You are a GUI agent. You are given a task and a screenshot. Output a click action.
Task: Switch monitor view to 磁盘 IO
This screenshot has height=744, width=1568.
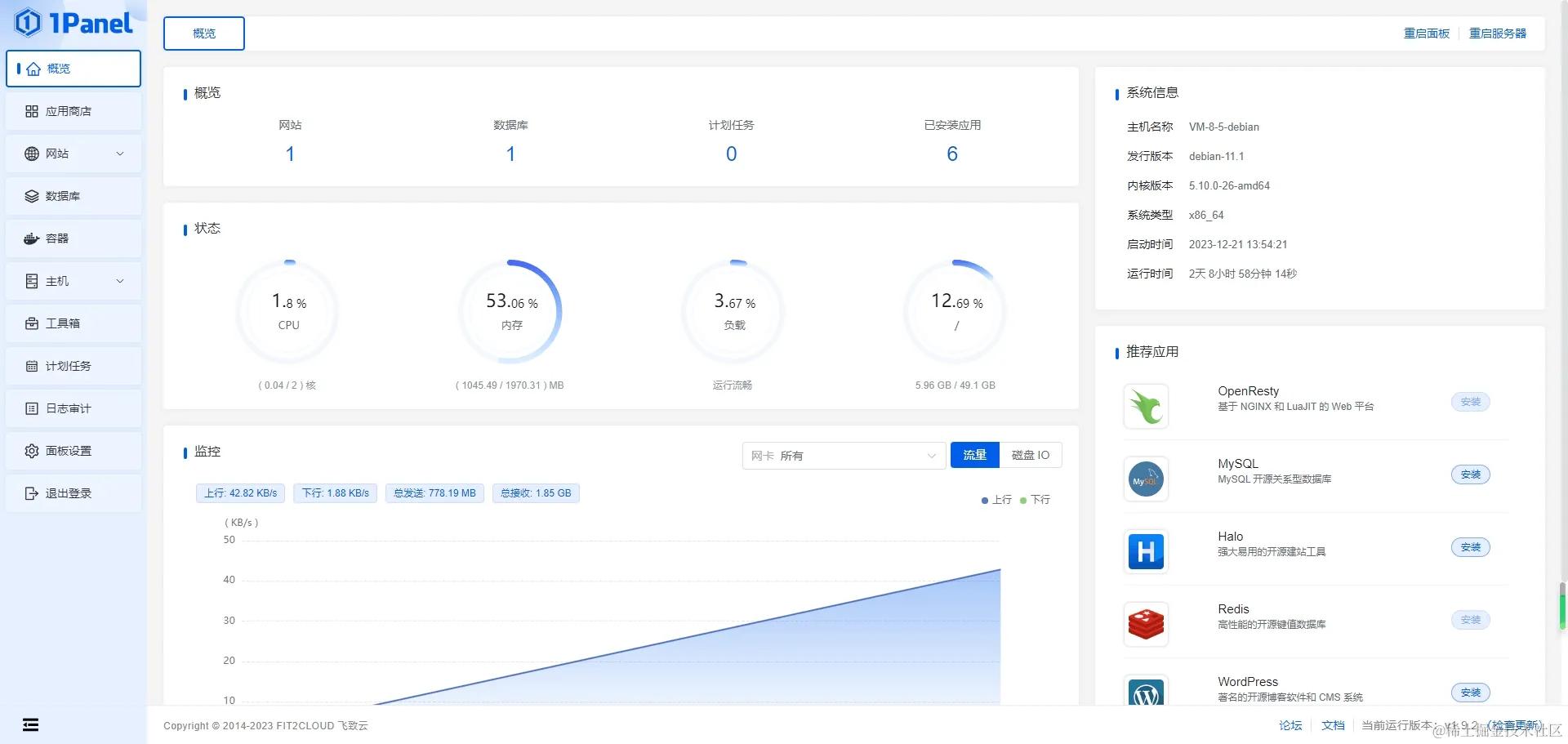1031,455
